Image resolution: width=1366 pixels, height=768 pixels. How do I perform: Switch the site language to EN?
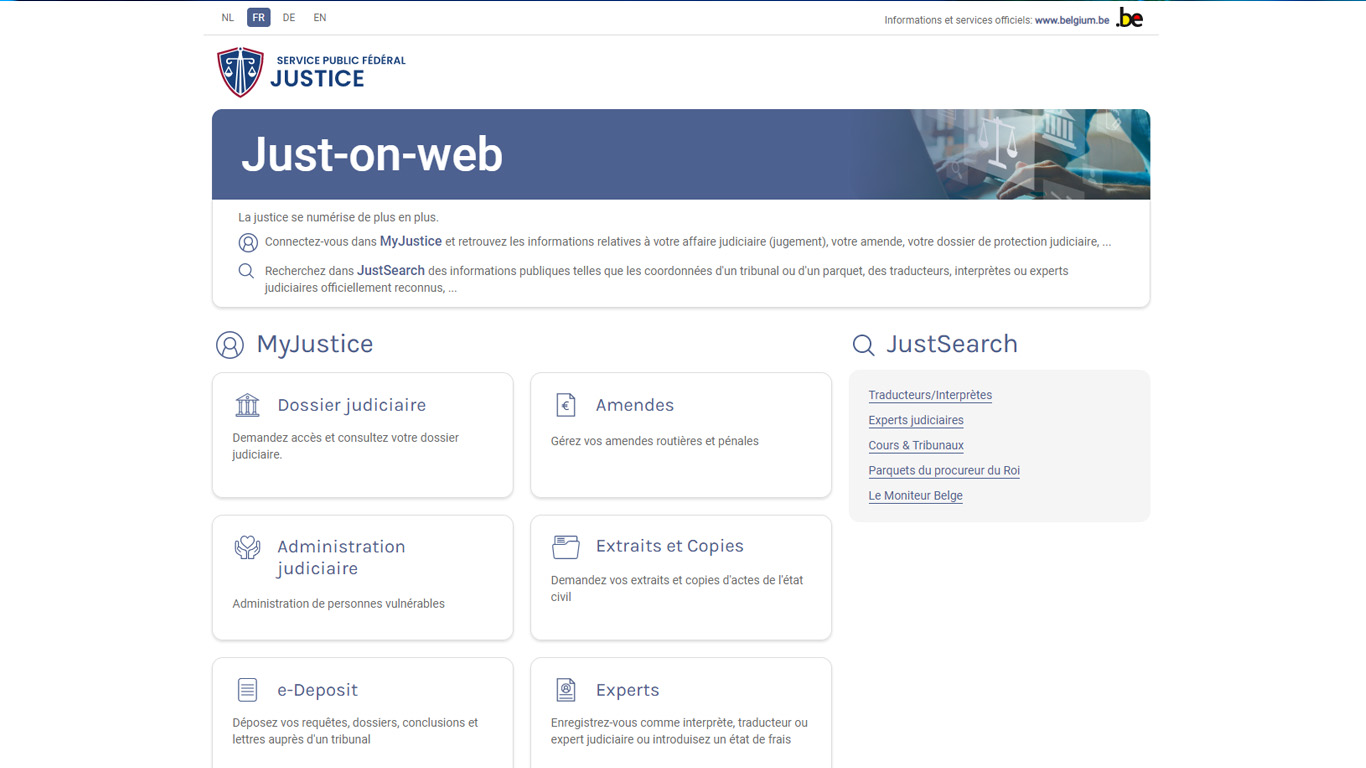(x=319, y=17)
